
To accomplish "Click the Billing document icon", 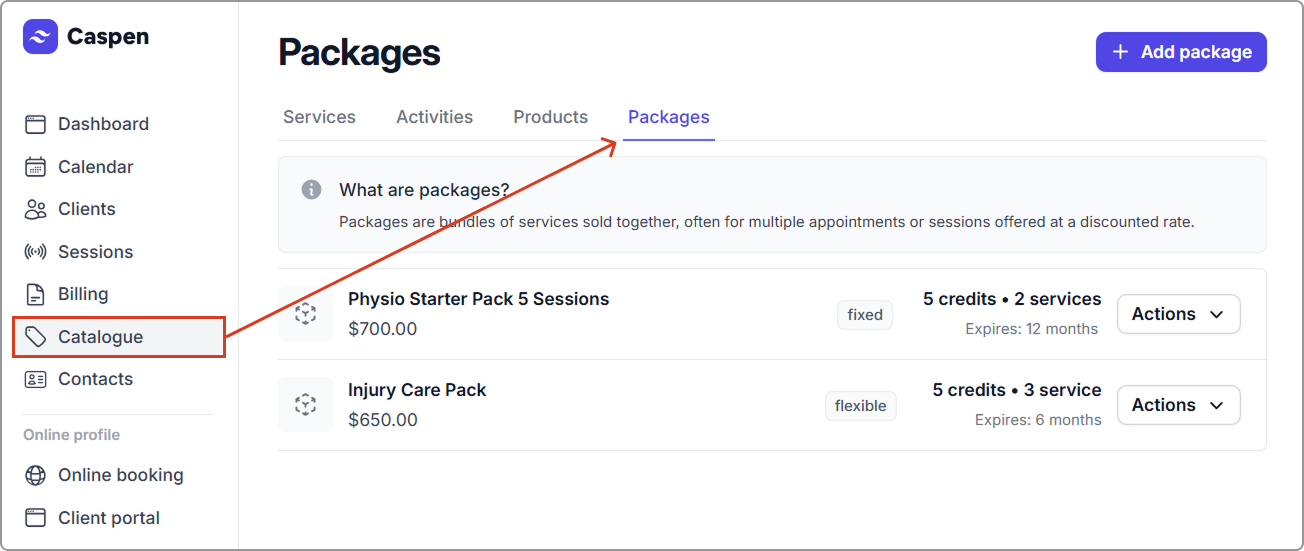I will coord(36,294).
